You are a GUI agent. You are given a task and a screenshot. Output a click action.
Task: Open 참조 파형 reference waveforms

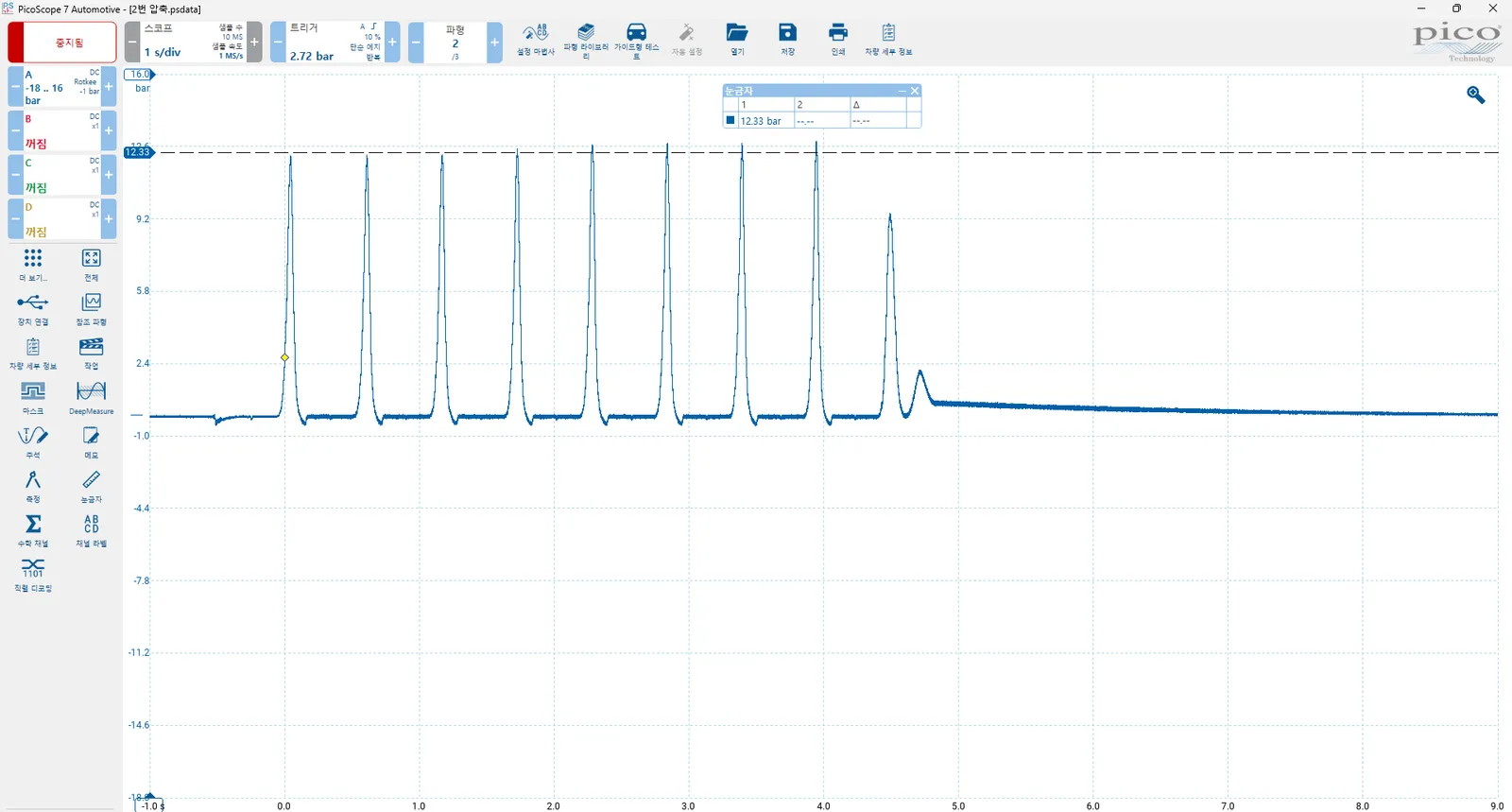click(91, 309)
